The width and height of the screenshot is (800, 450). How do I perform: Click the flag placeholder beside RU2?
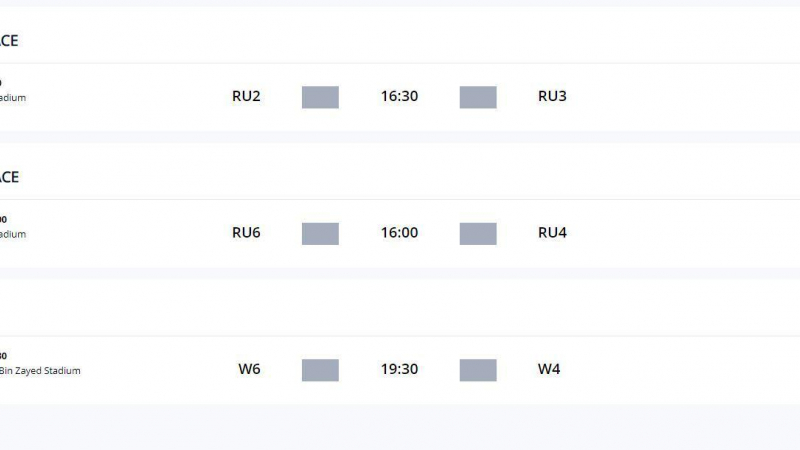320,97
